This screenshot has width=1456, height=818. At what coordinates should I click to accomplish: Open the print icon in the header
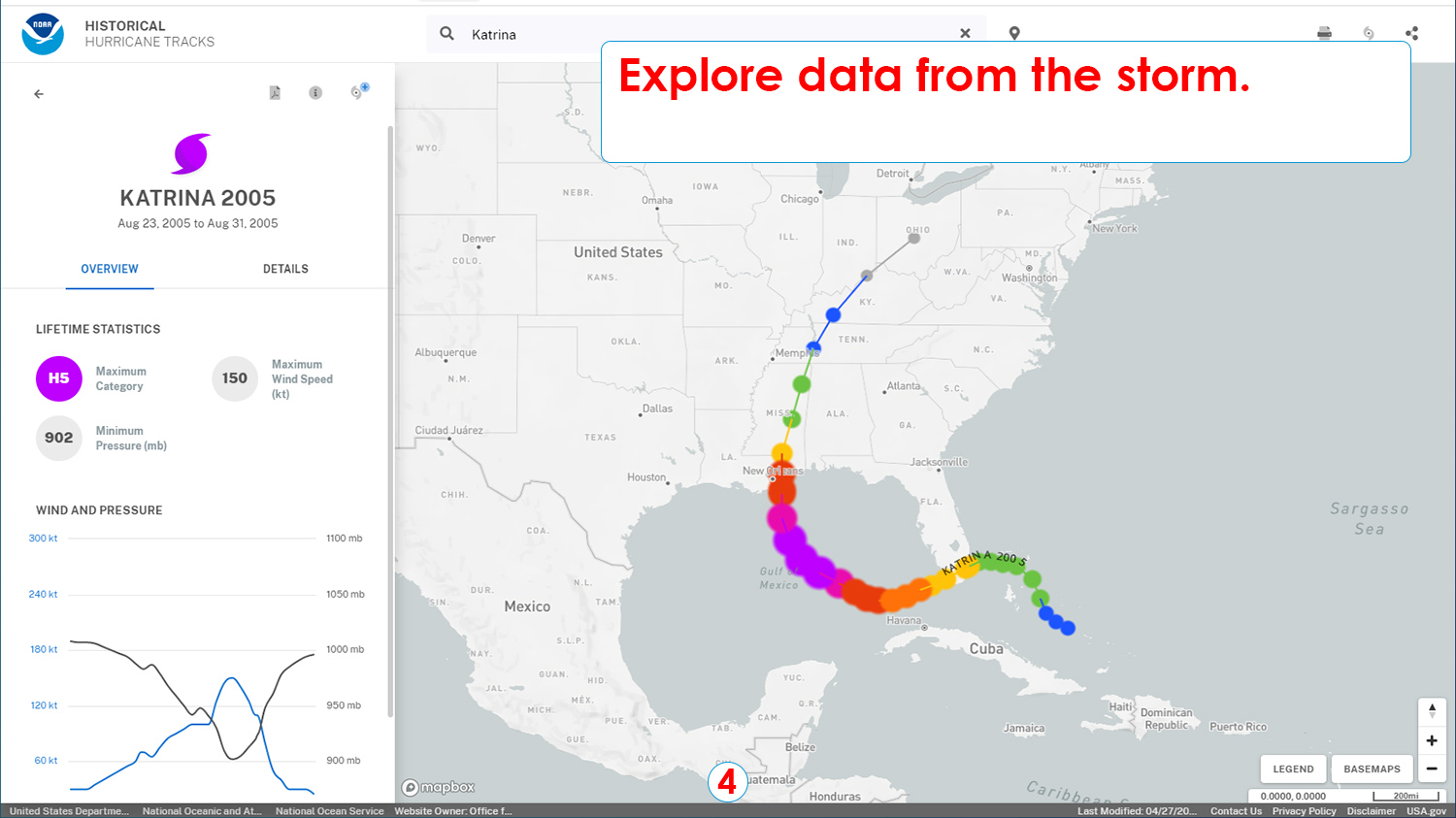tap(1323, 32)
